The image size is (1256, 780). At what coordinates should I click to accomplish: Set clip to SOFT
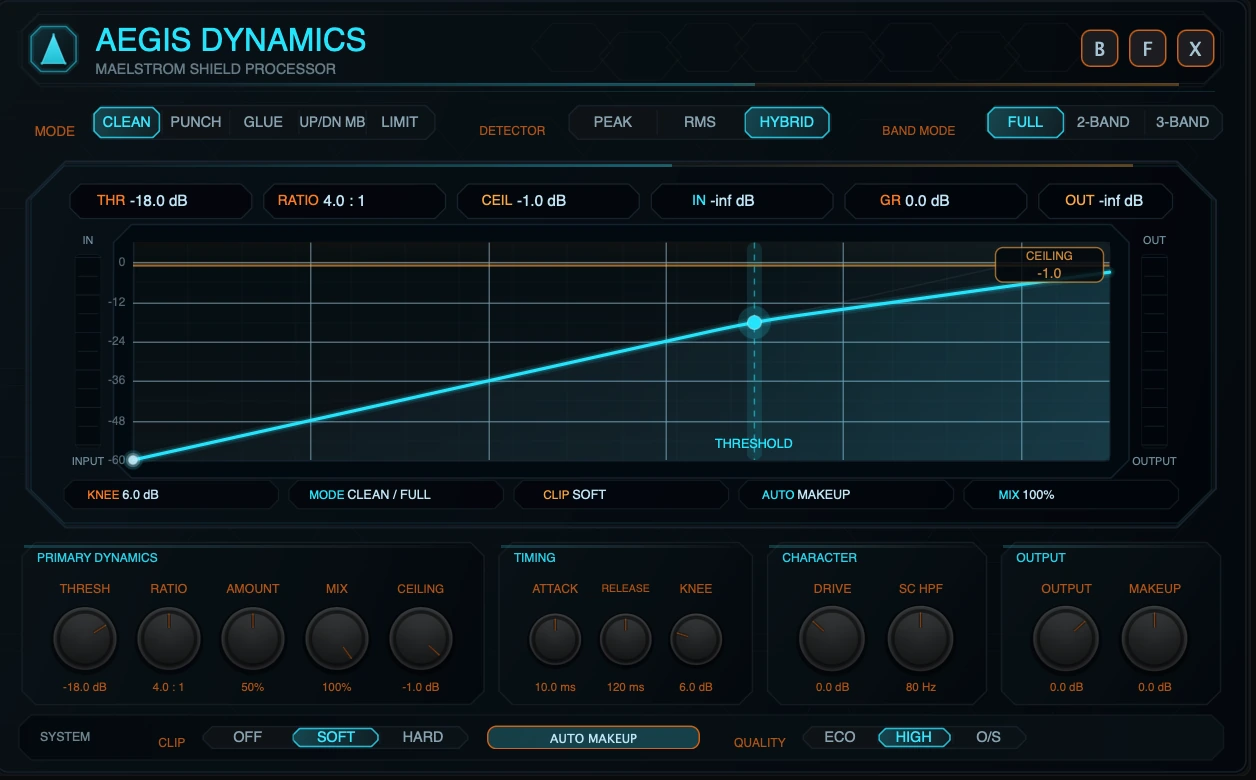pos(336,737)
